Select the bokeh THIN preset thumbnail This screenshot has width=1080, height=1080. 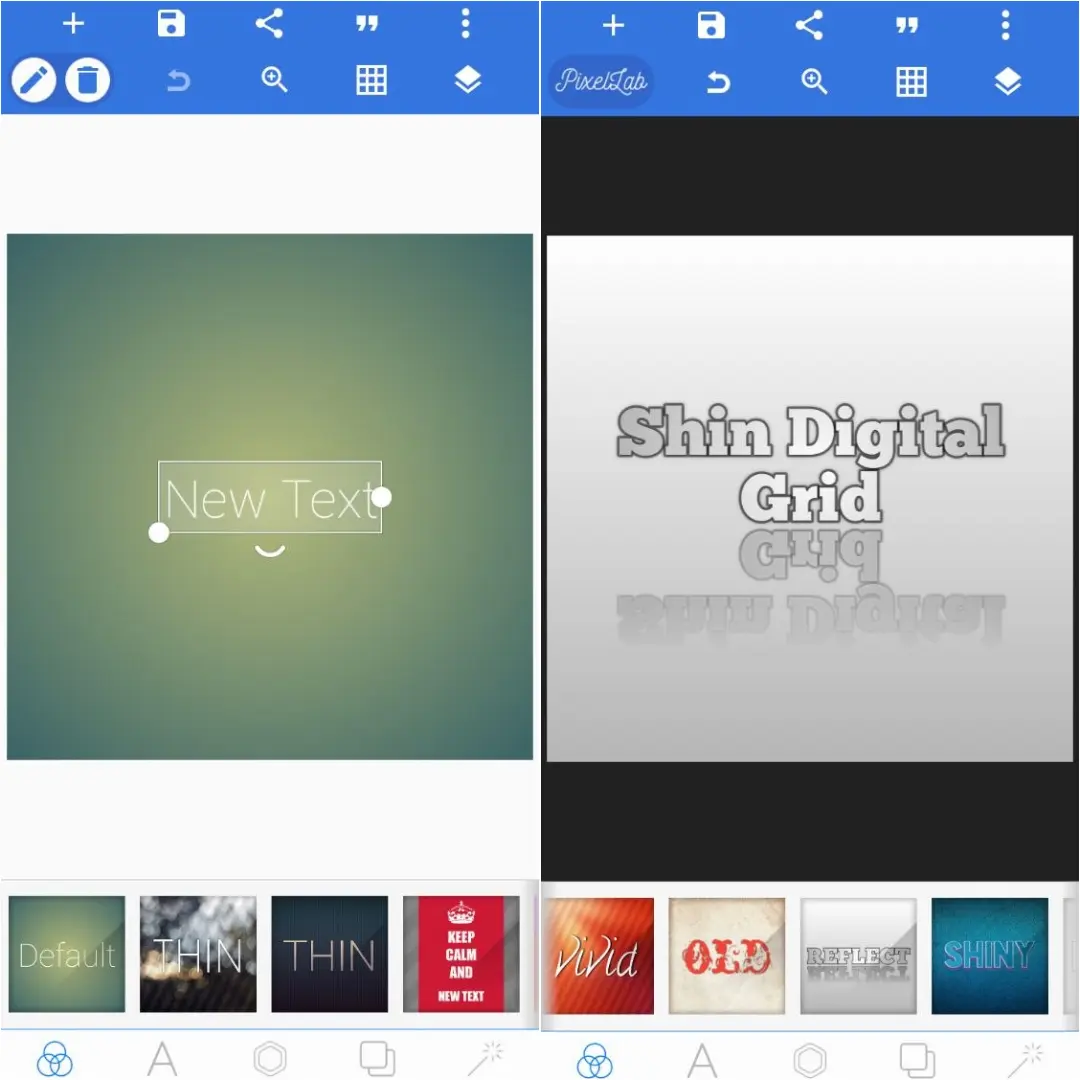[198, 954]
